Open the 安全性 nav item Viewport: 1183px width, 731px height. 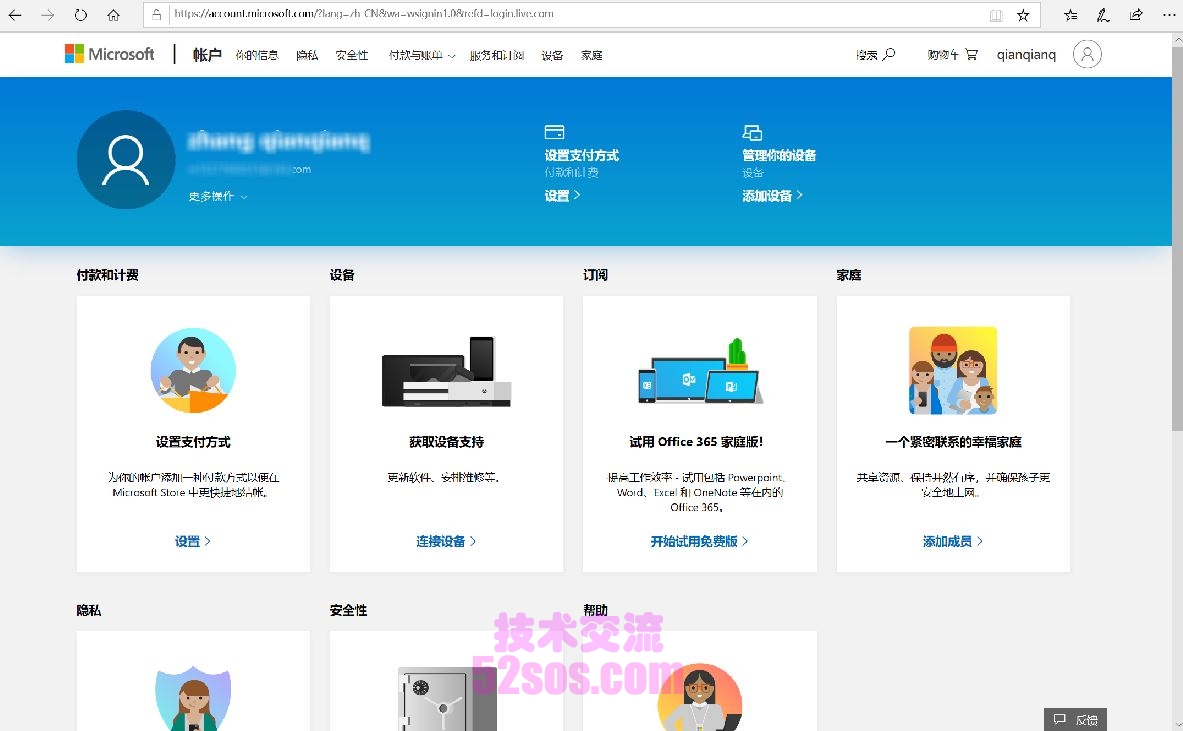(352, 55)
